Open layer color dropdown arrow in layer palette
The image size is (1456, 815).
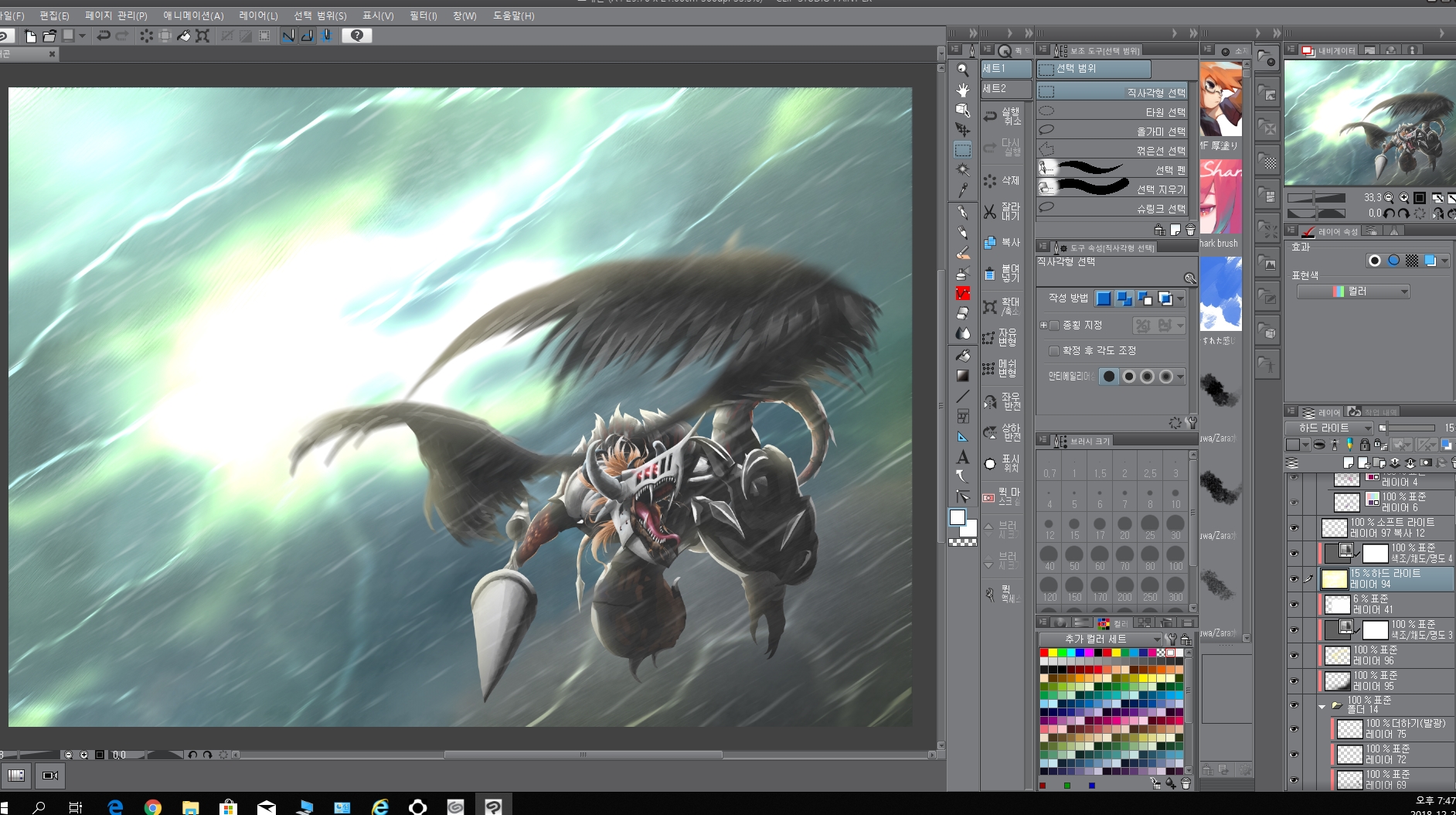pyautogui.click(x=1305, y=445)
